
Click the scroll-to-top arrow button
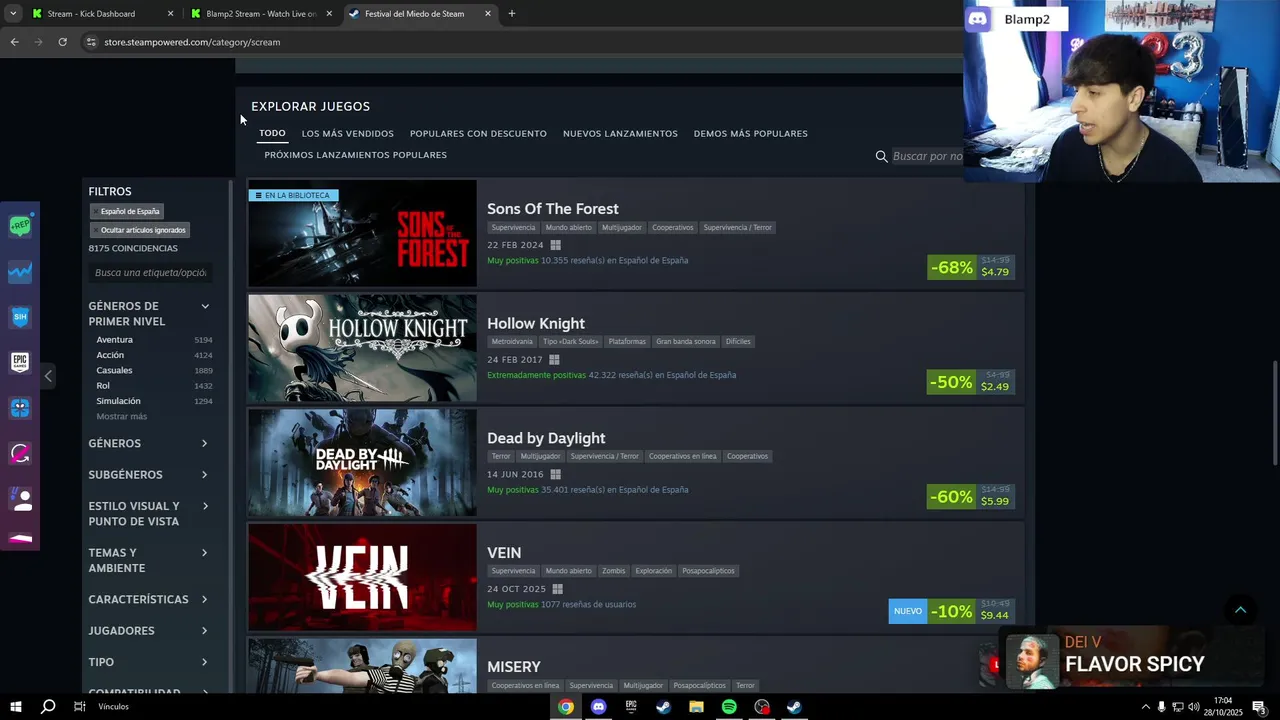1240,610
